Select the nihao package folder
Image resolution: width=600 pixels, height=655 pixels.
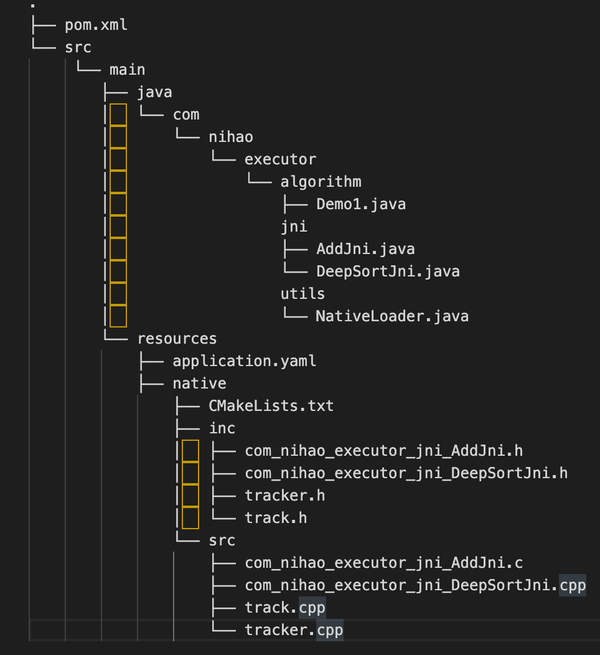pyautogui.click(x=231, y=137)
